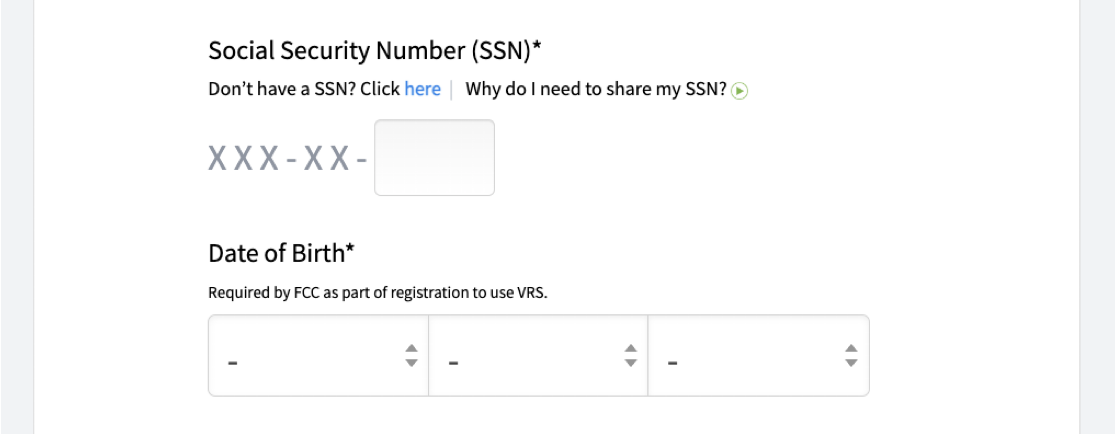Click the masked "XXX-XX-" SSN prefix
Viewport: 1116px width, 434px height.
click(286, 159)
